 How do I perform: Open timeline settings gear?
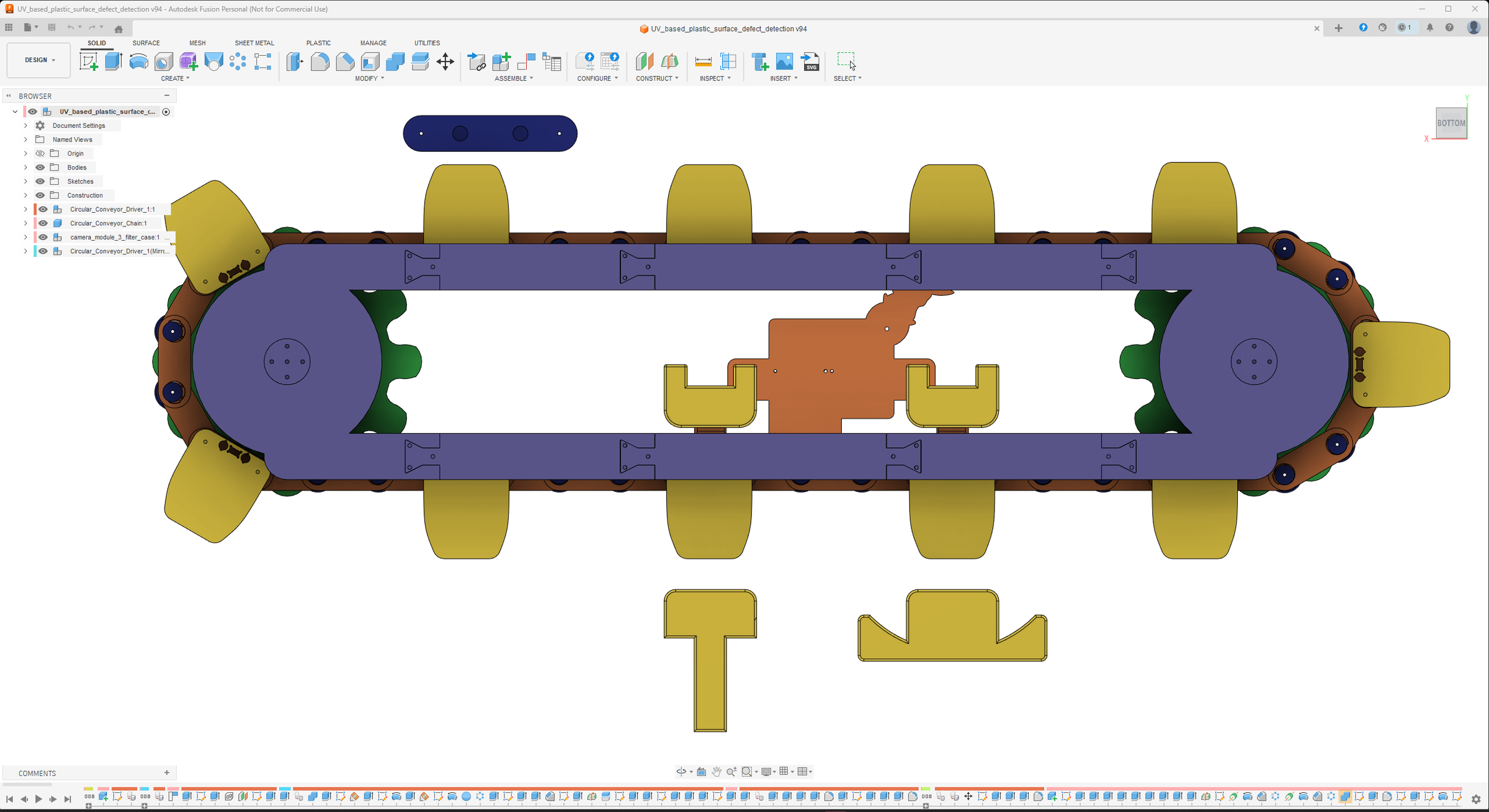1477,800
